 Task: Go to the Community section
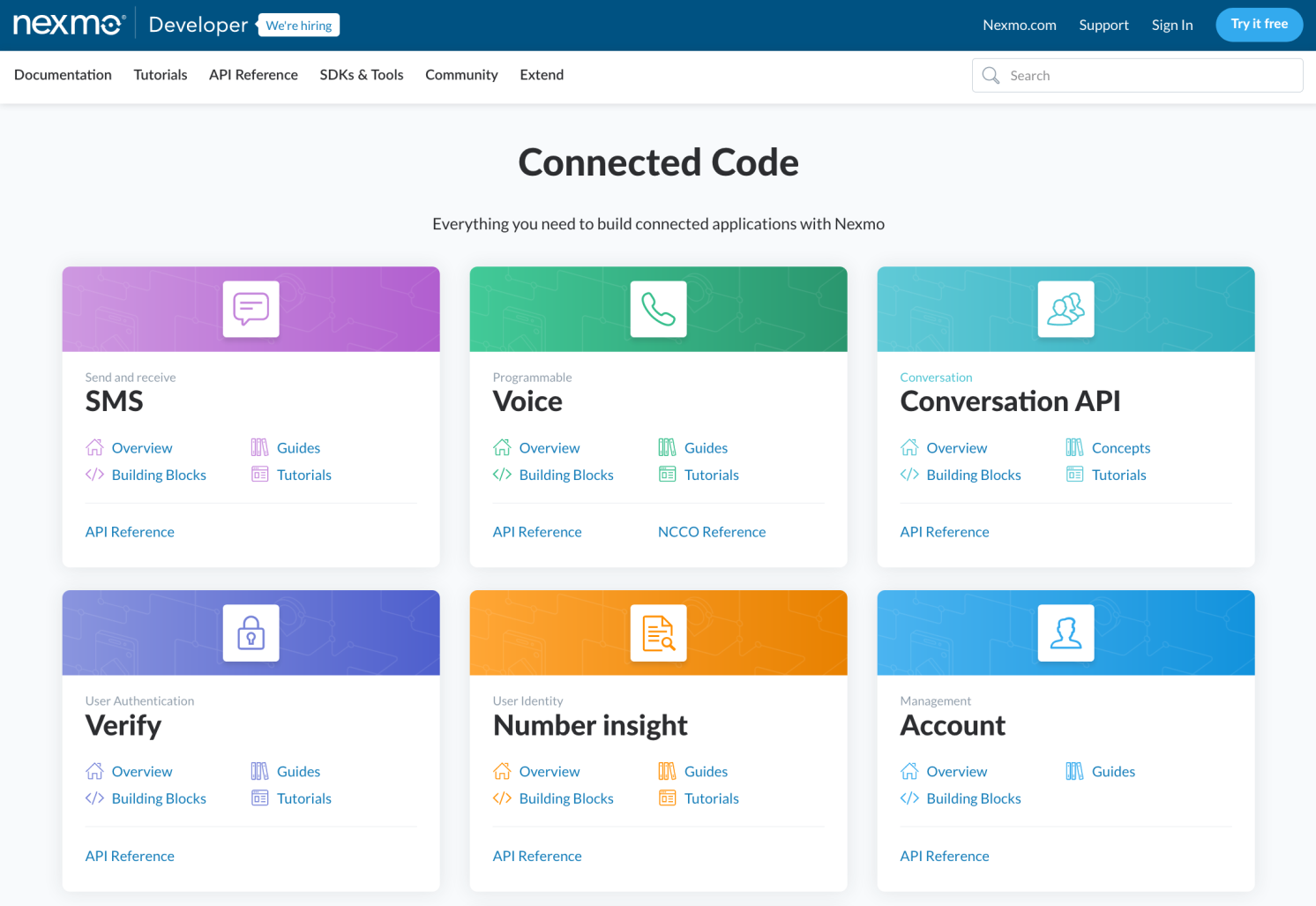[461, 75]
